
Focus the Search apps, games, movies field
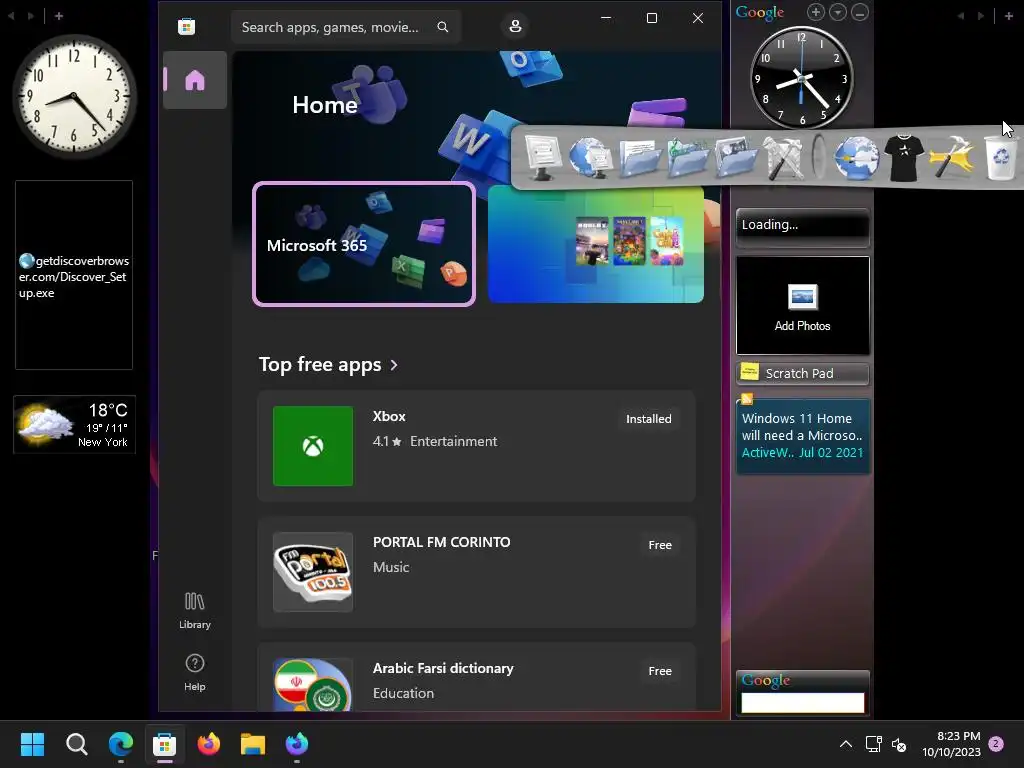click(x=346, y=27)
